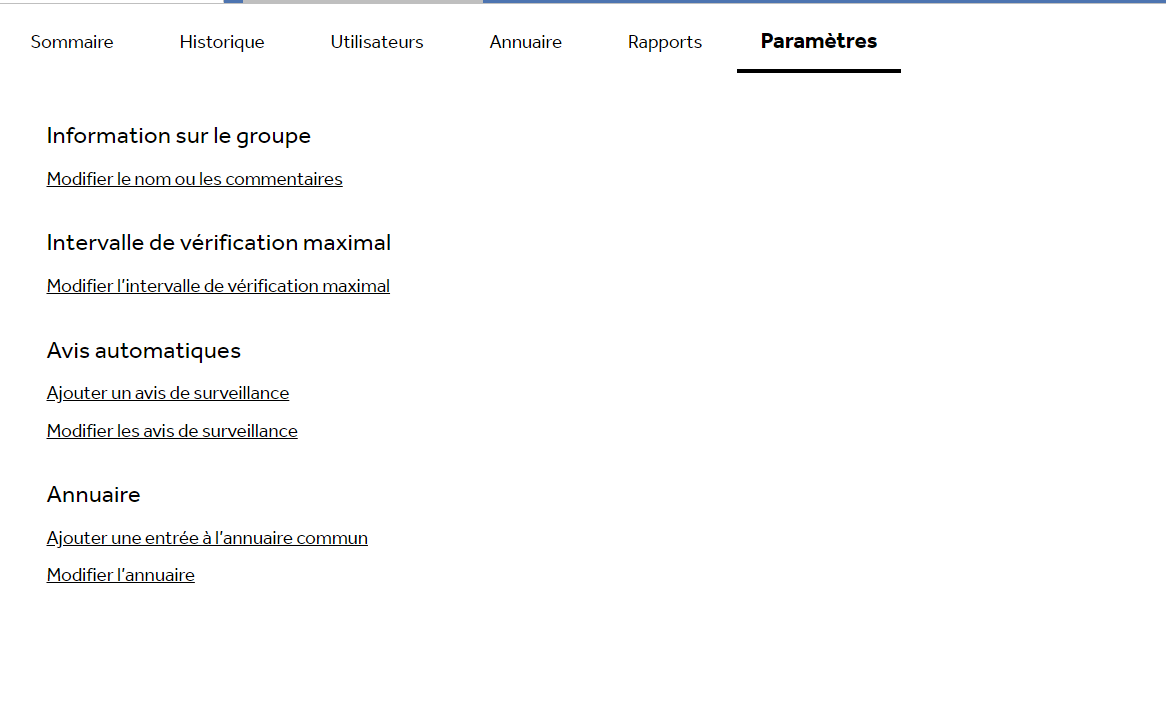This screenshot has width=1166, height=717.
Task: Click the 'Intervalle de vérification maximal' heading
Action: click(218, 243)
